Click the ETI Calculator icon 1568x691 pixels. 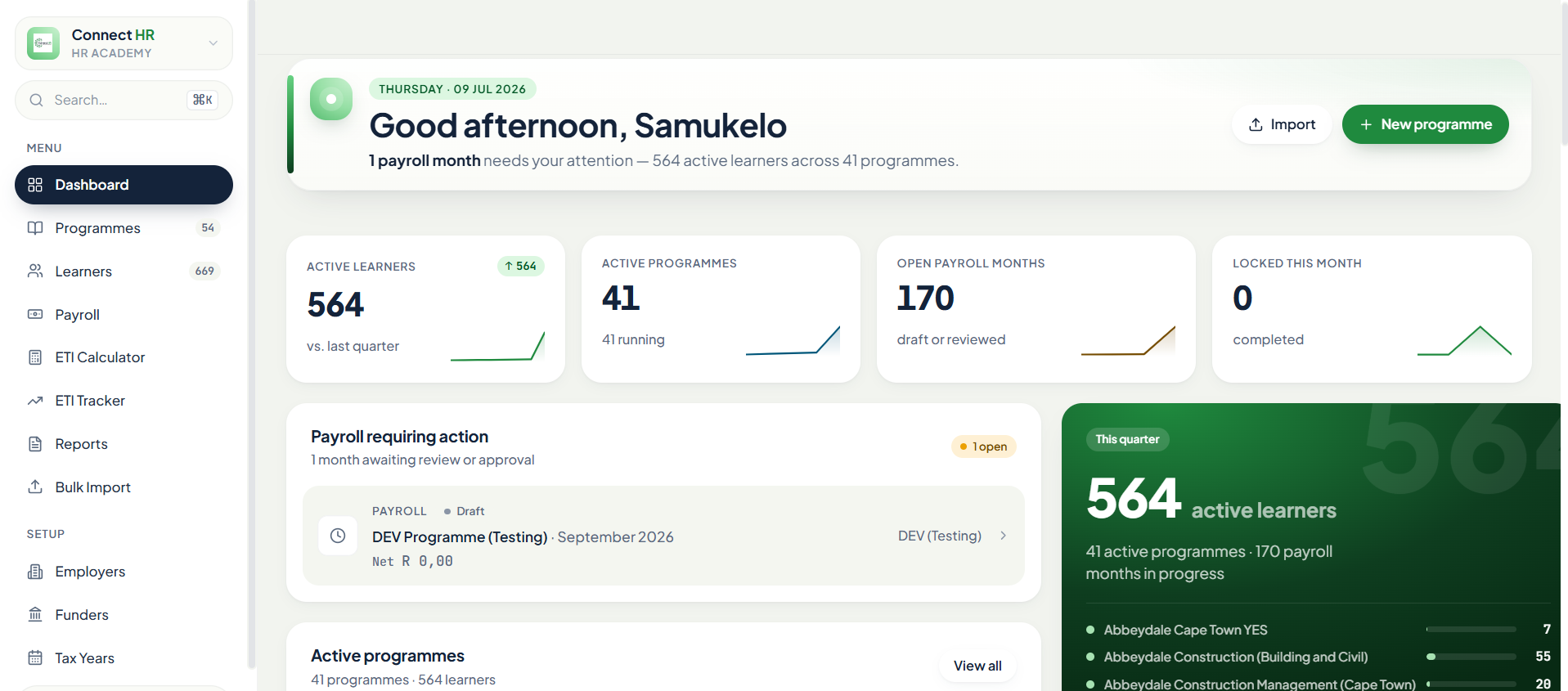tap(35, 357)
